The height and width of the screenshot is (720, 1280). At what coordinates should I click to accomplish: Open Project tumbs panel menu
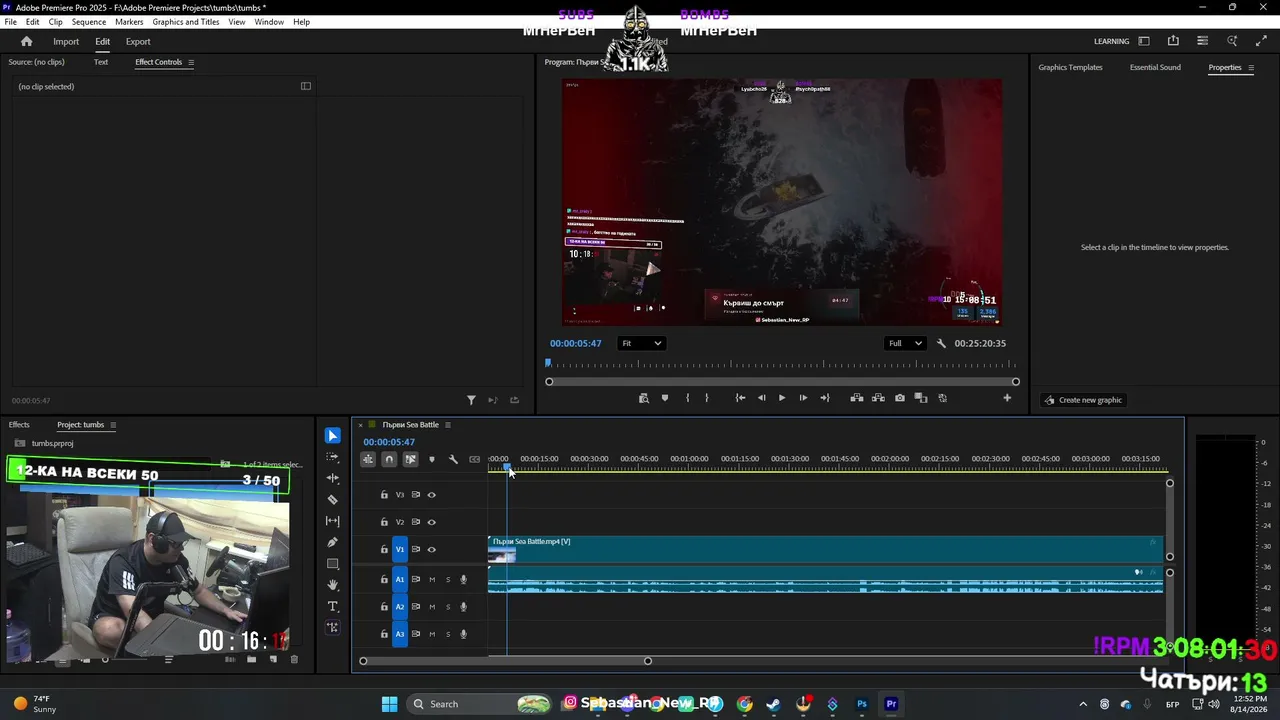click(113, 425)
